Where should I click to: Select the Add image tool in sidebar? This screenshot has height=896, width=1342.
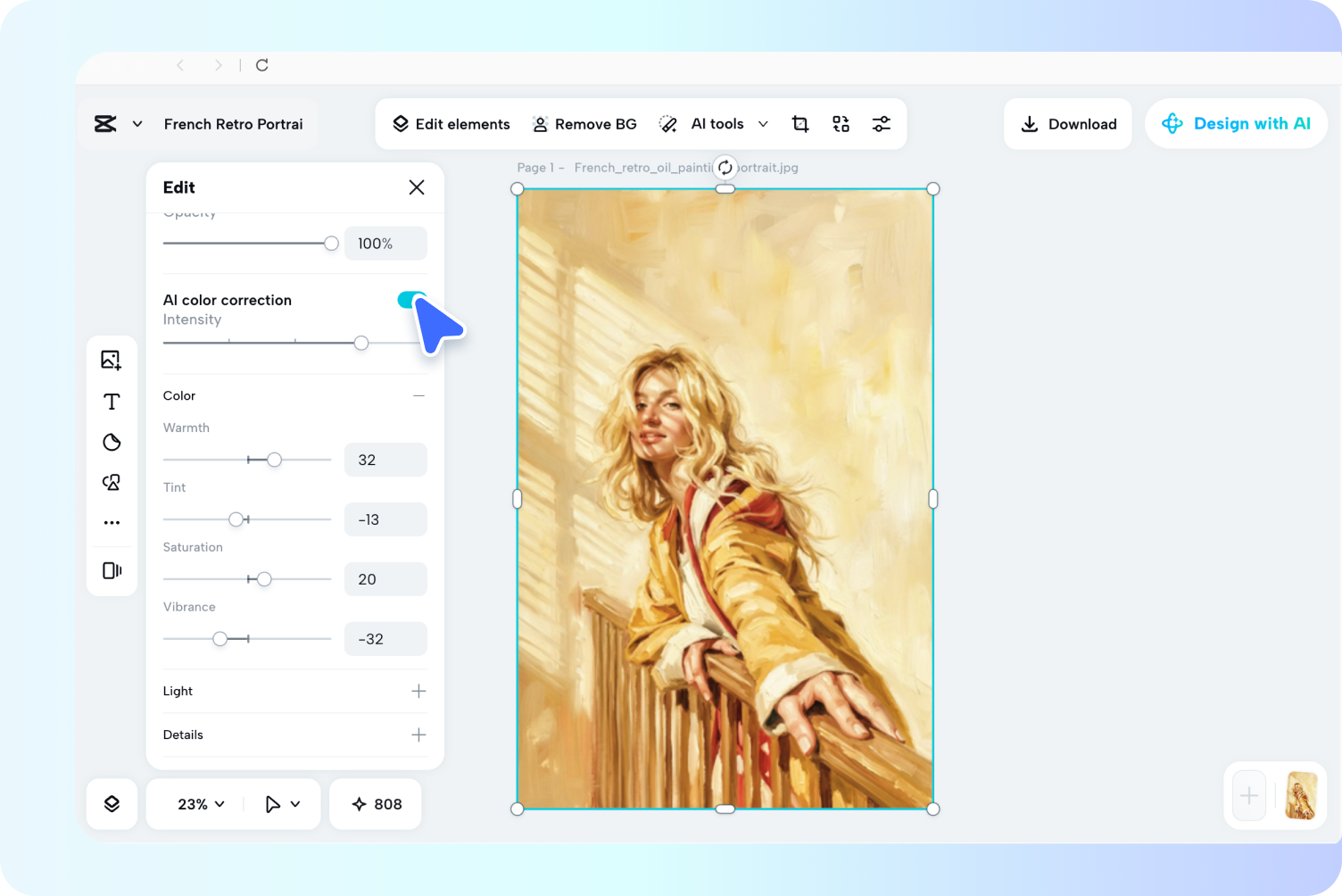tap(112, 360)
